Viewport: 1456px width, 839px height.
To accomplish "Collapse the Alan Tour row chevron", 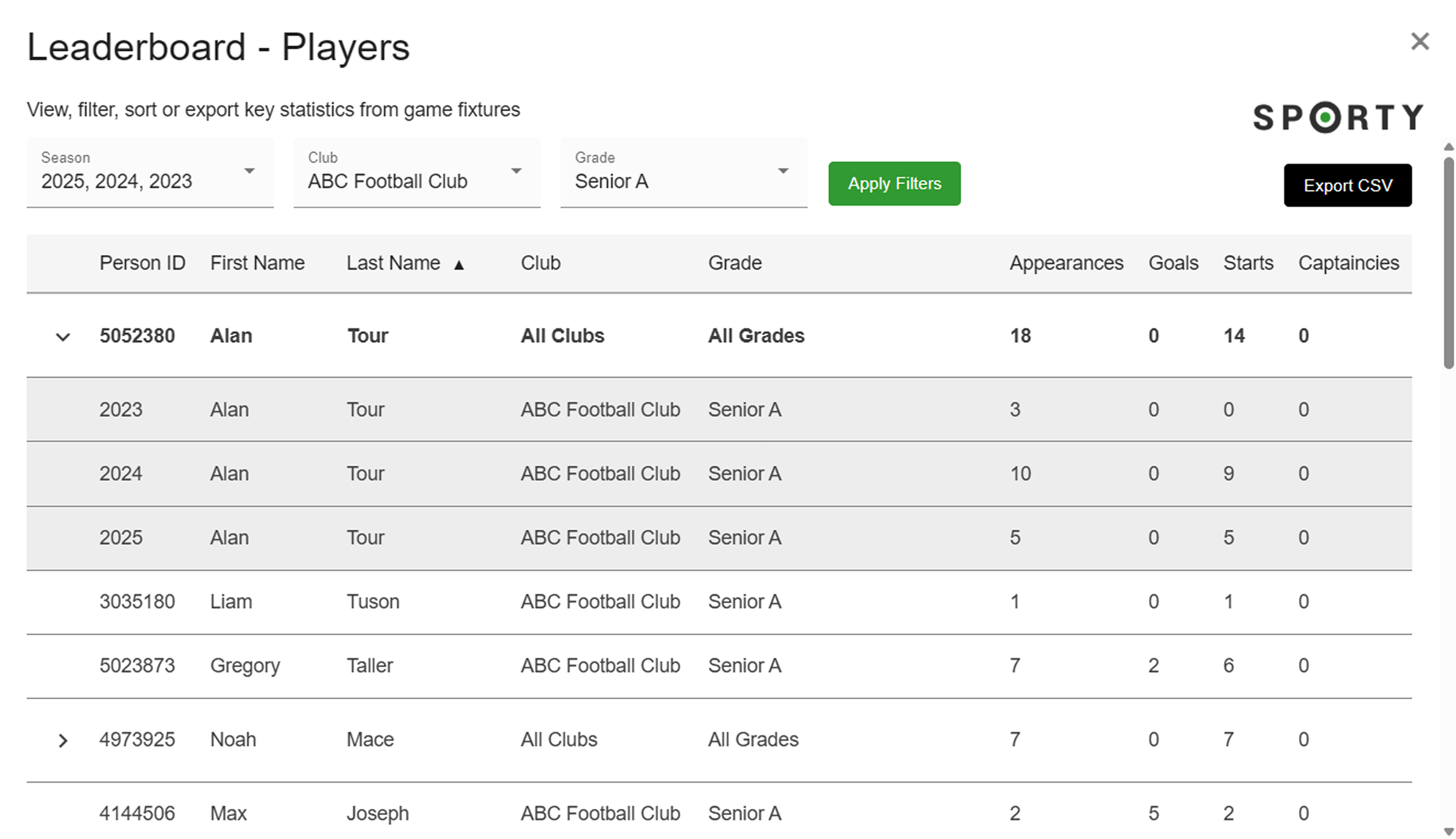I will (x=63, y=336).
